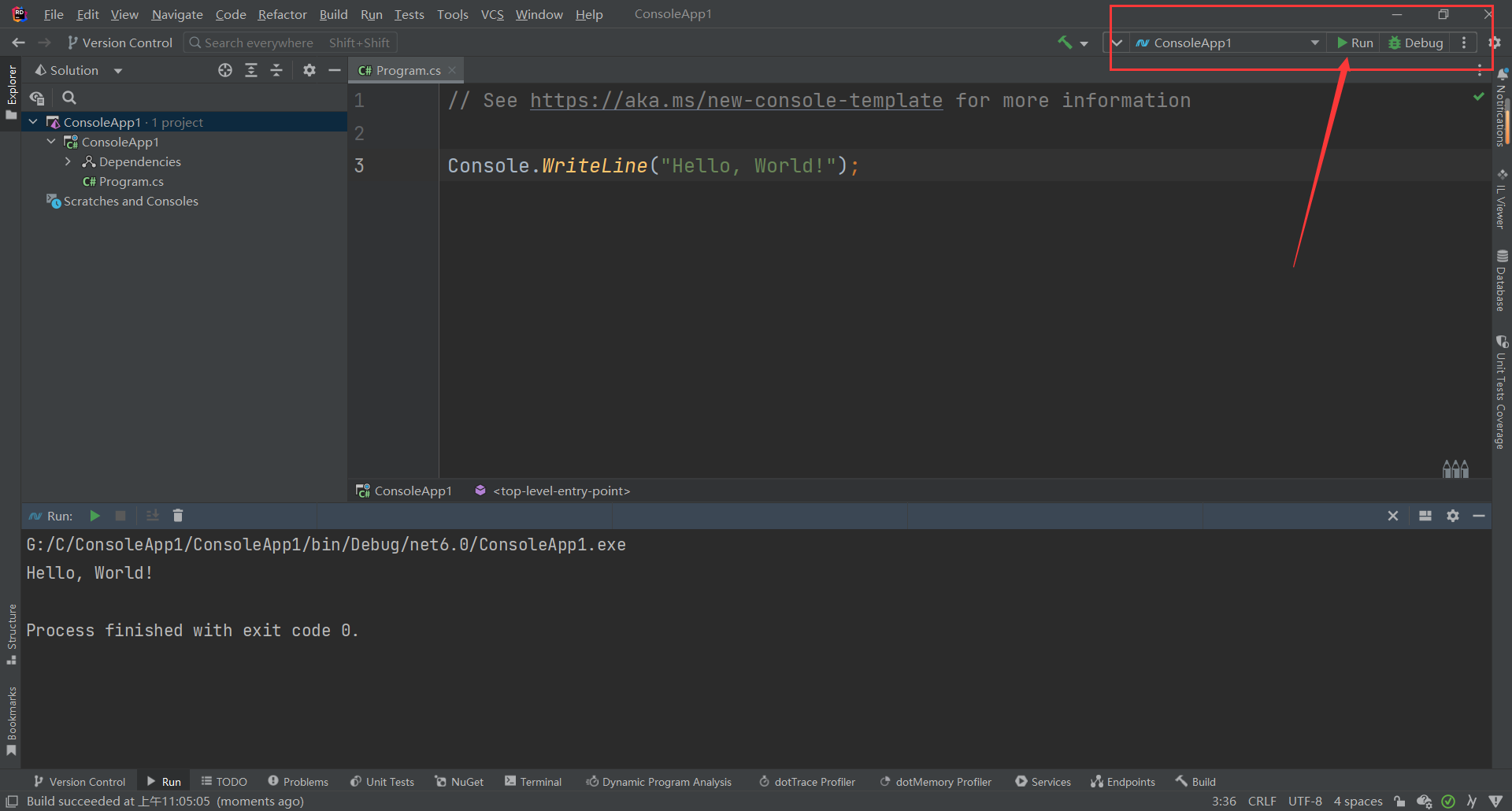This screenshot has width=1512, height=811.
Task: Rerun ConsoleApp1 with the green play icon
Action: [94, 516]
